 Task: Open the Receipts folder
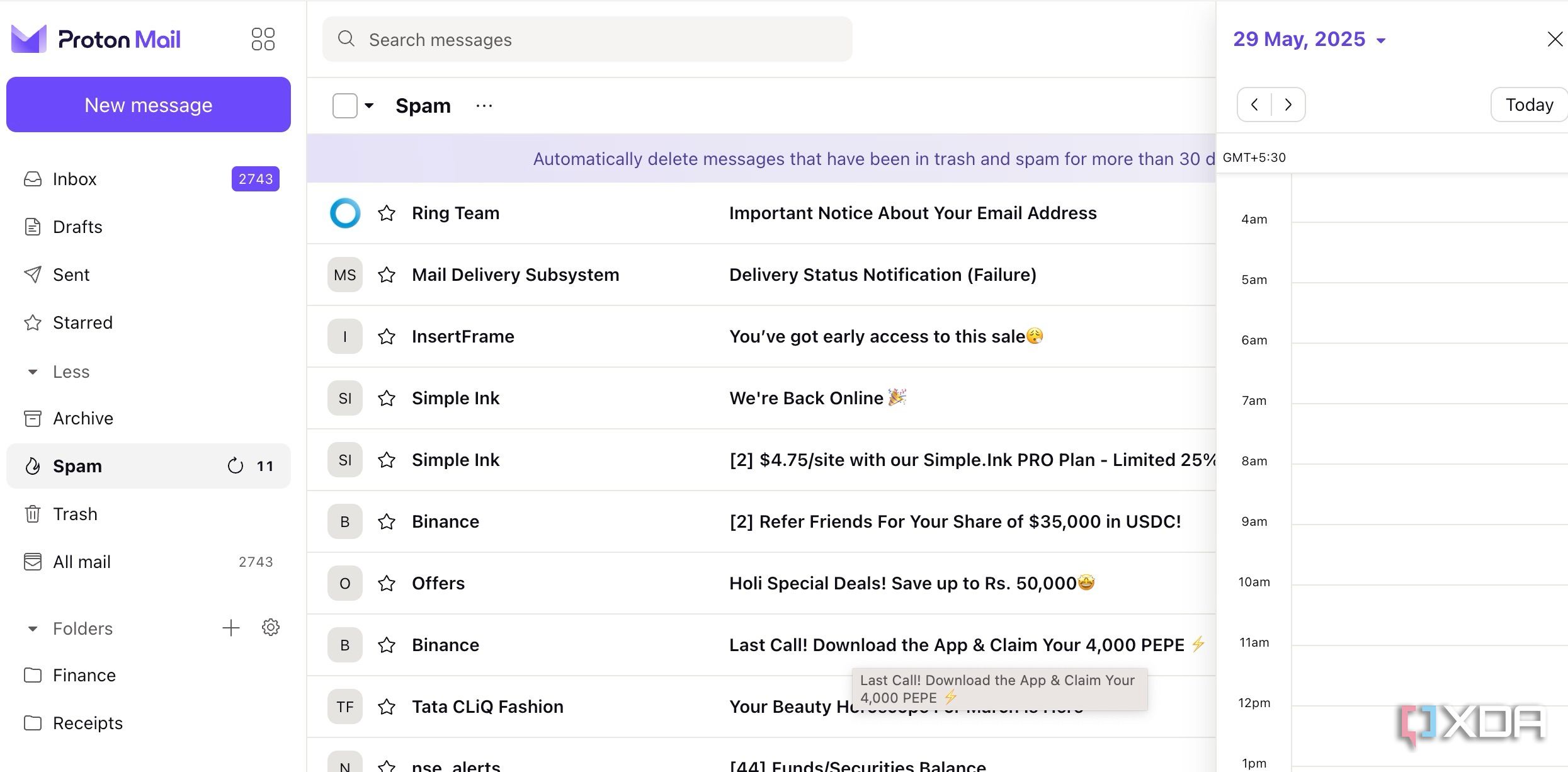coord(149,723)
